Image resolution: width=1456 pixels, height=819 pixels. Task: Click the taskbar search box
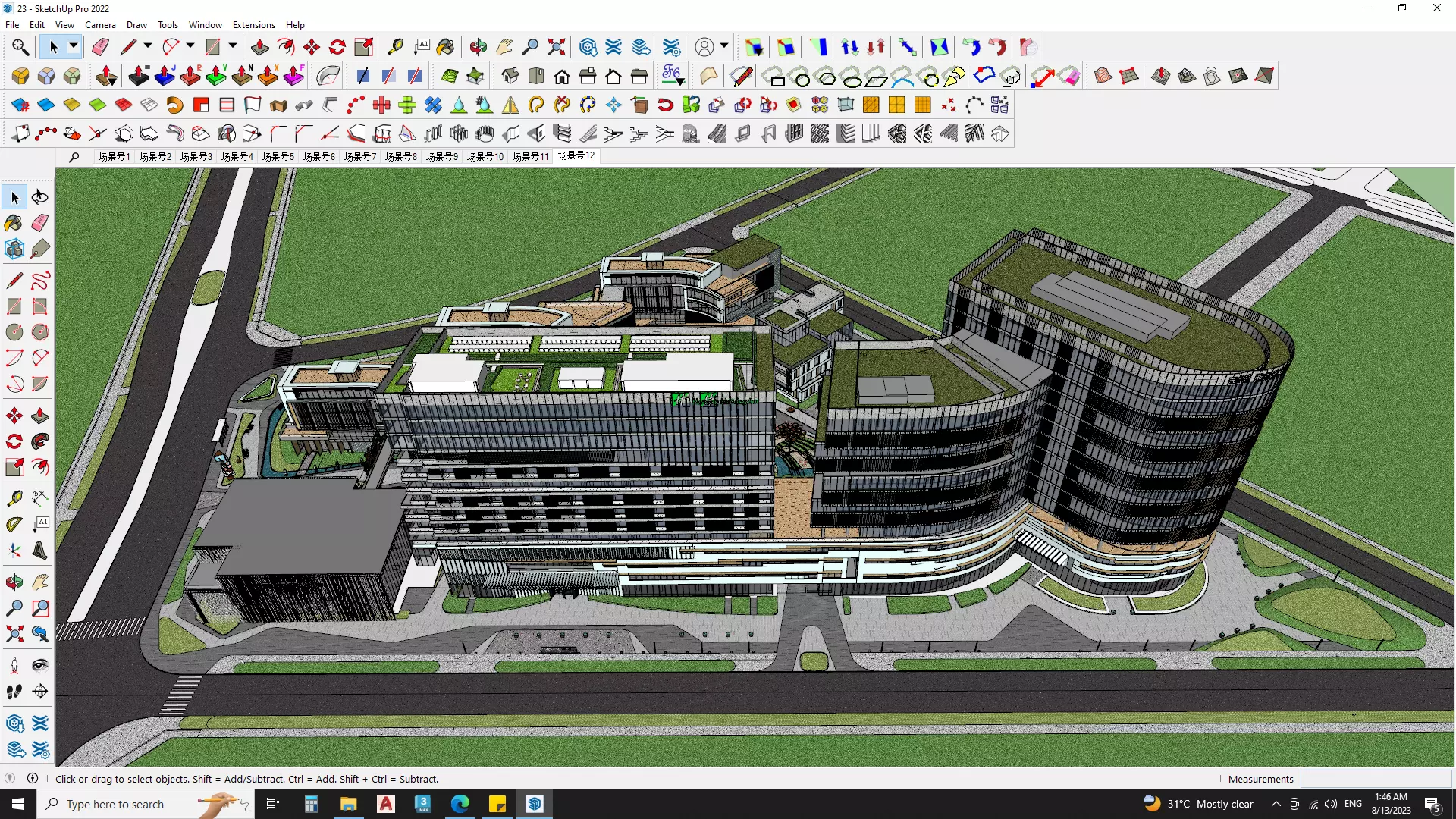point(146,804)
